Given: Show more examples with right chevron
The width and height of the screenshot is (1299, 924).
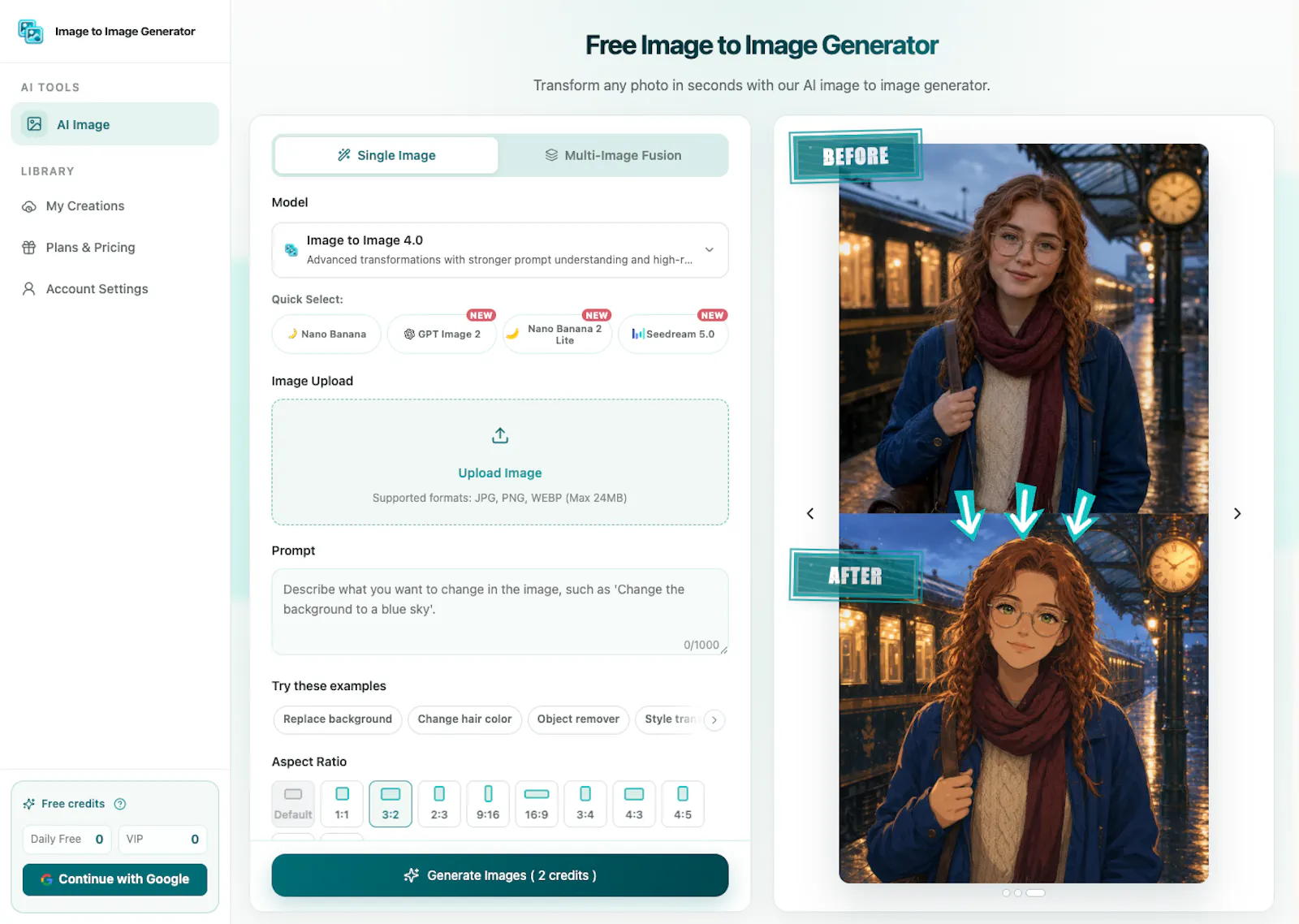Looking at the screenshot, I should pyautogui.click(x=714, y=720).
